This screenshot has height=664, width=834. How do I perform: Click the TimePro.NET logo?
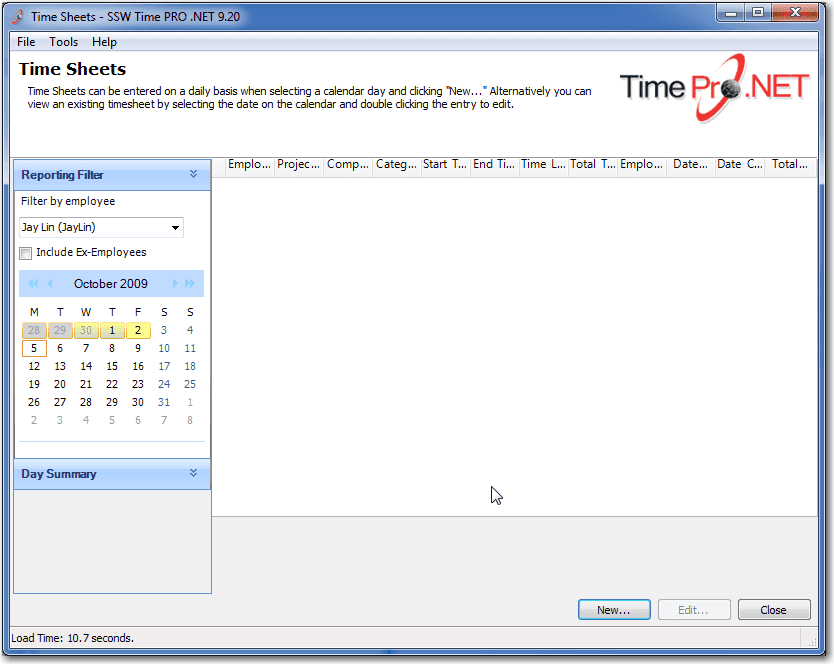pyautogui.click(x=713, y=88)
